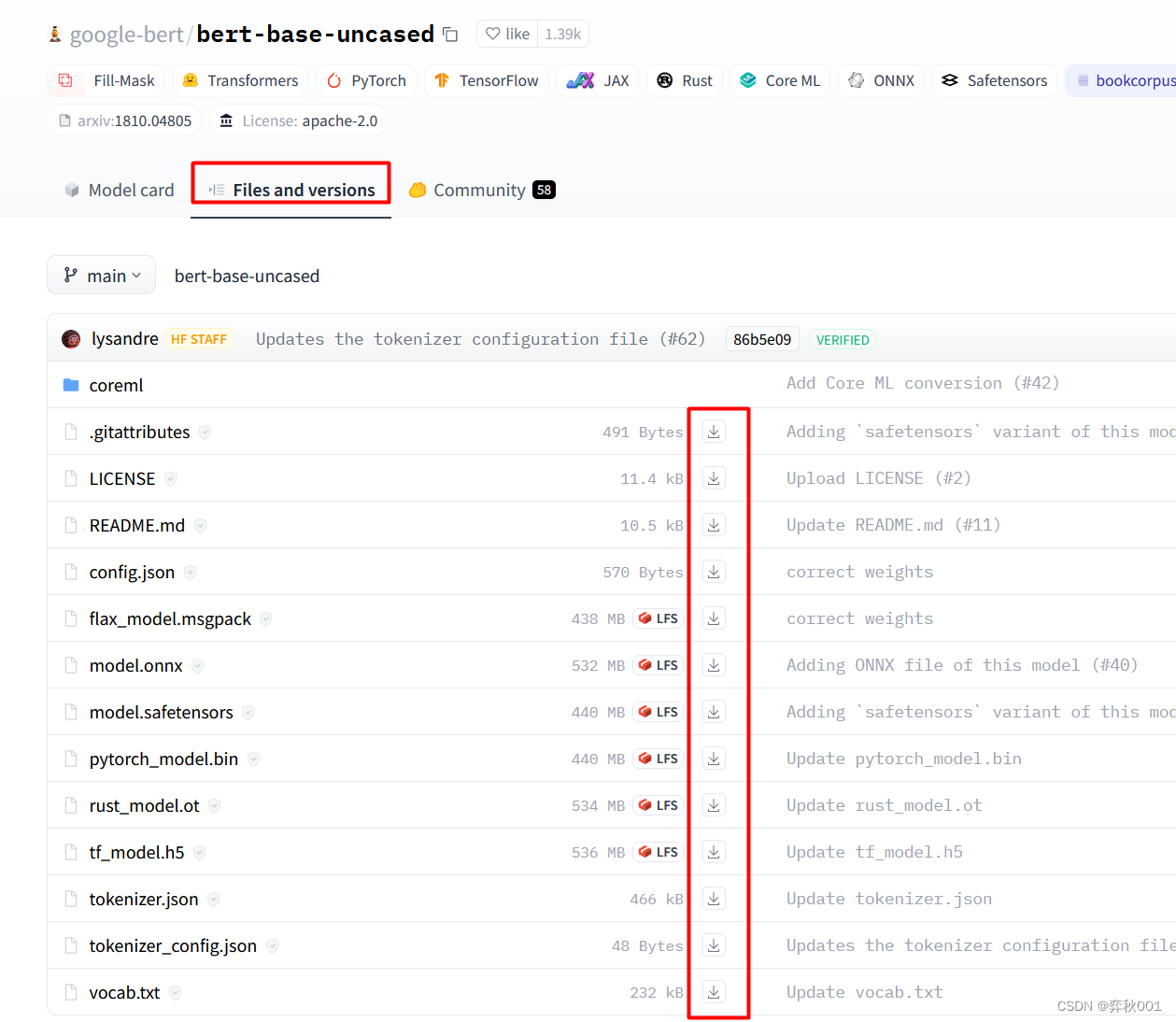This screenshot has height=1022, width=1176.
Task: Click LFS badge on tf_model.h5 row
Action: [x=659, y=852]
